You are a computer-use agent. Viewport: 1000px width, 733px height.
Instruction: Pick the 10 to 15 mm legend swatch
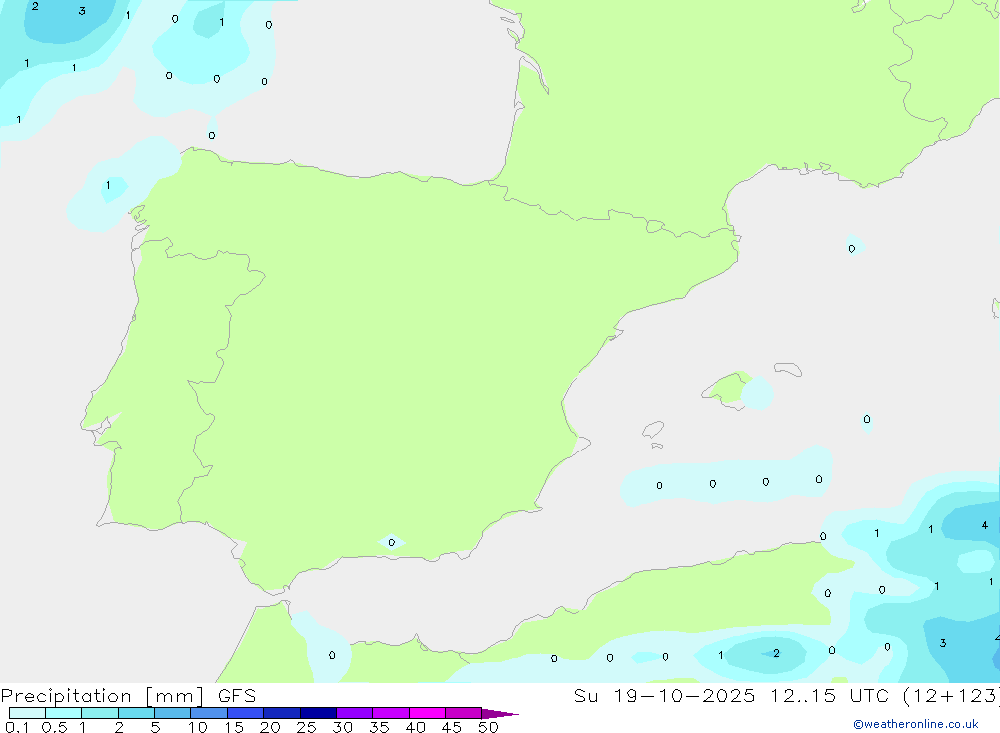tap(209, 713)
